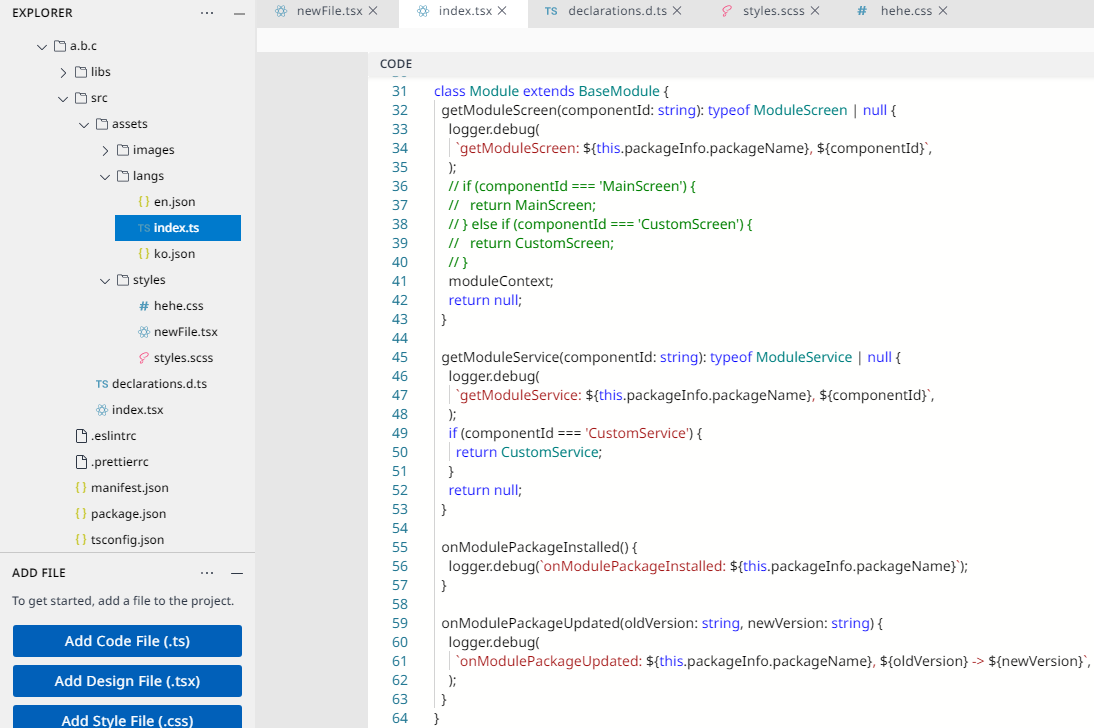Open declarations.d.ts in the explorer tree
This screenshot has height=728, width=1094.
(x=159, y=384)
